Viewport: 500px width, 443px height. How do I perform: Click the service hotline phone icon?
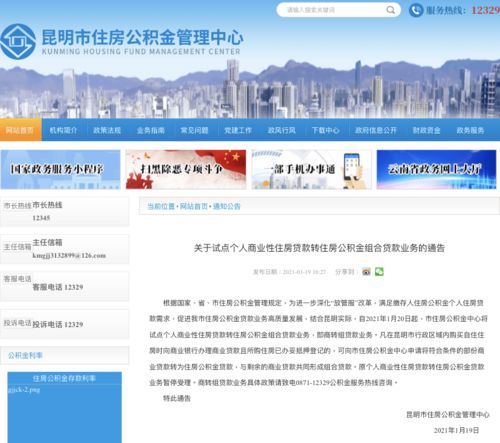pyautogui.click(x=416, y=10)
